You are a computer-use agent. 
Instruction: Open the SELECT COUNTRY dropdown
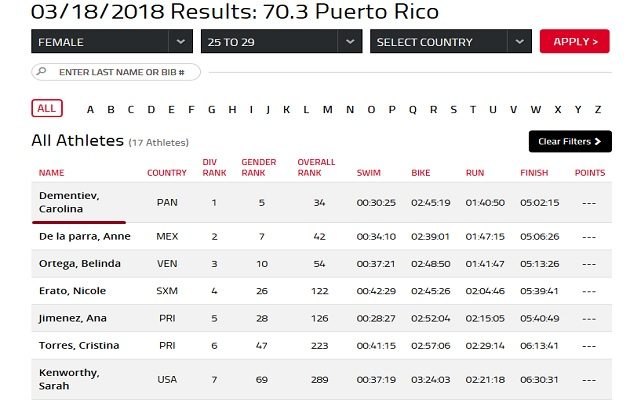click(450, 42)
